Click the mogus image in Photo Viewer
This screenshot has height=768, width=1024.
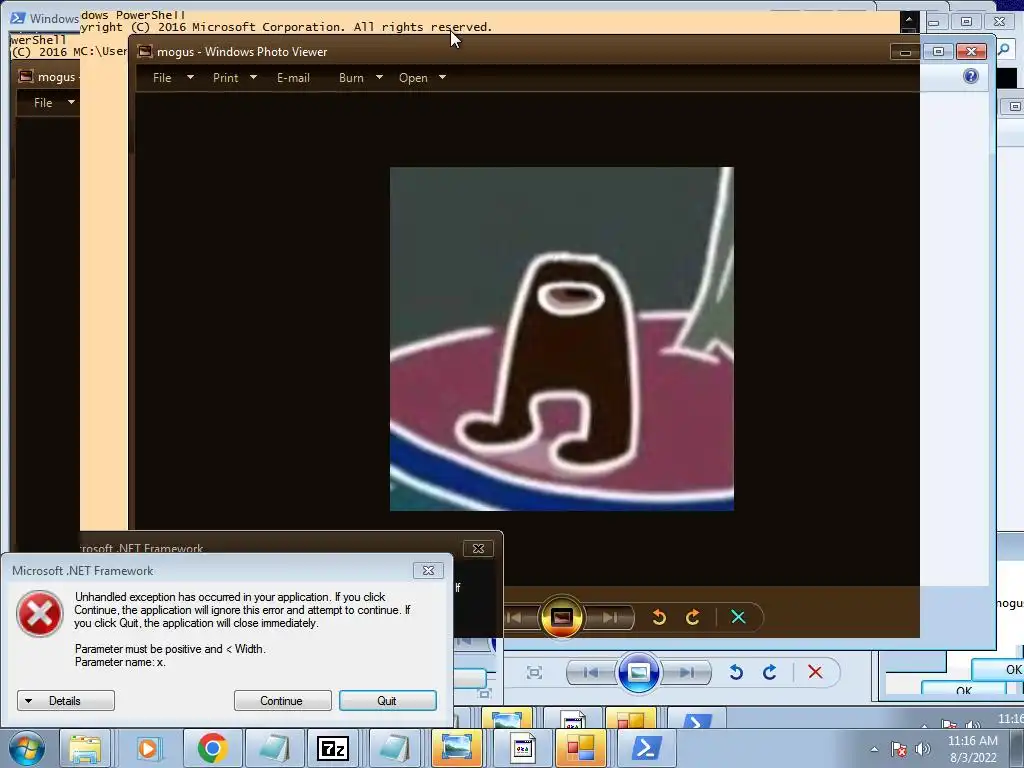(562, 338)
